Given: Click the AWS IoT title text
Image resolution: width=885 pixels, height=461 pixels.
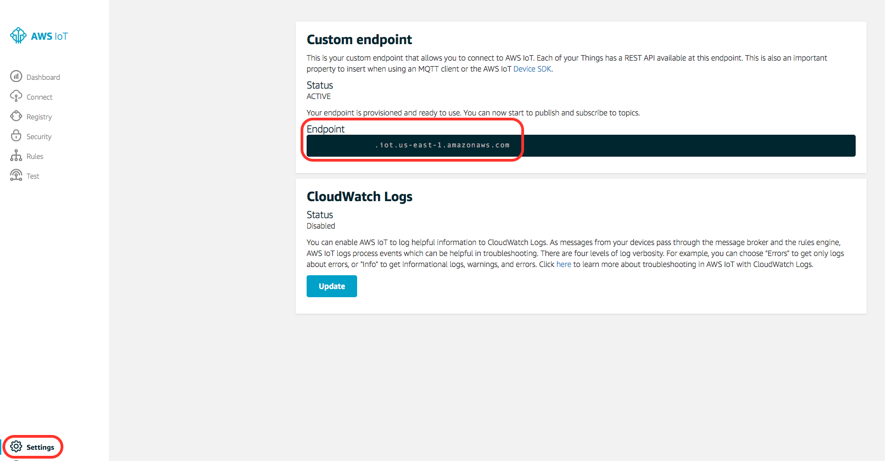Looking at the screenshot, I should point(50,36).
